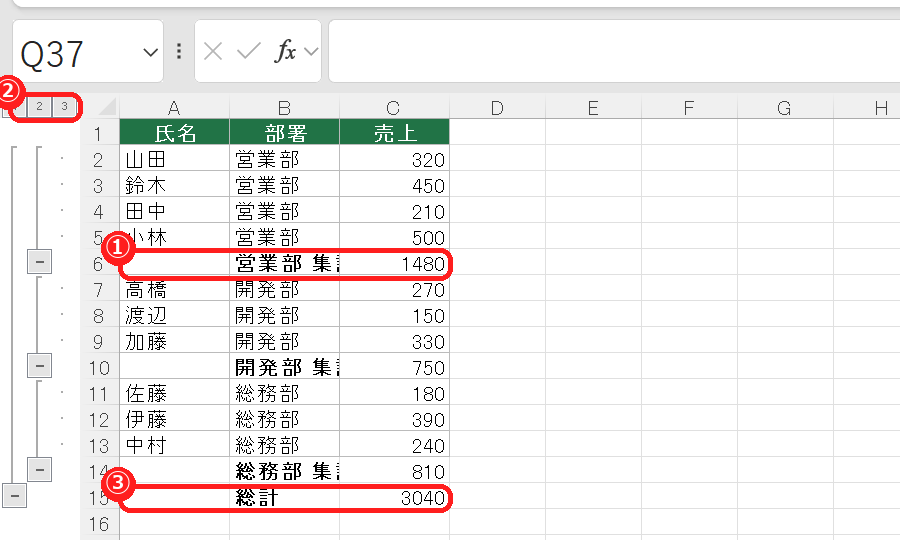900x540 pixels.
Task: Select row 1 header
Action: [99, 134]
